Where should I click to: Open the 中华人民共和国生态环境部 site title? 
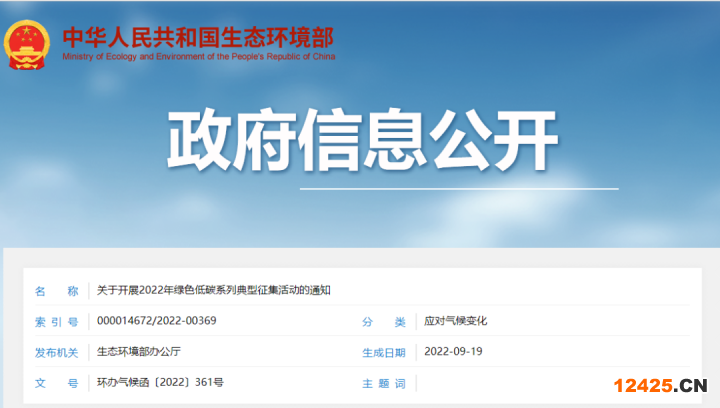click(198, 38)
